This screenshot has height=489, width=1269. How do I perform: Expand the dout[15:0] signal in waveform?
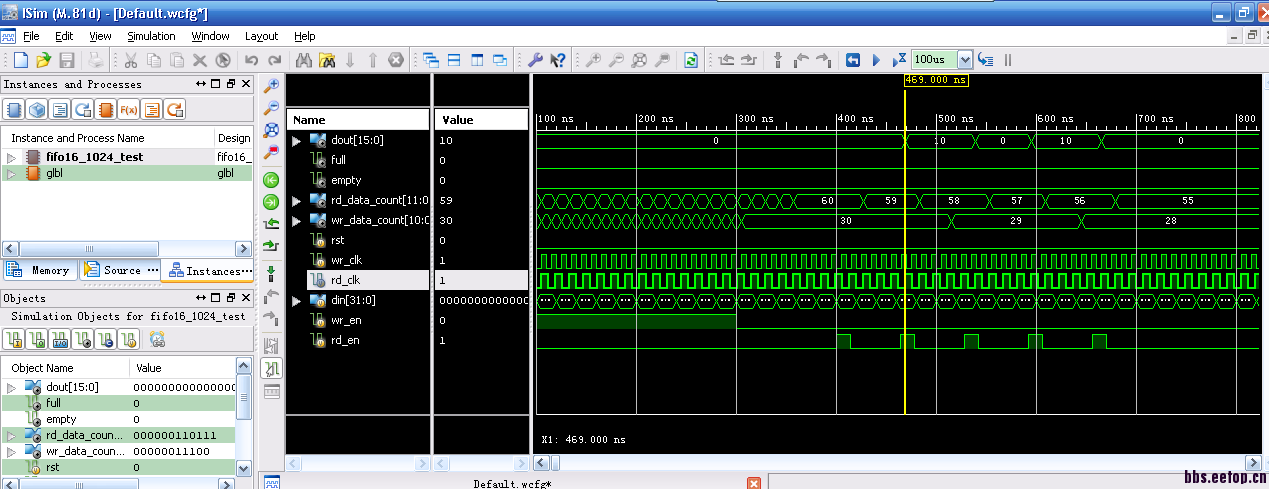click(x=296, y=141)
